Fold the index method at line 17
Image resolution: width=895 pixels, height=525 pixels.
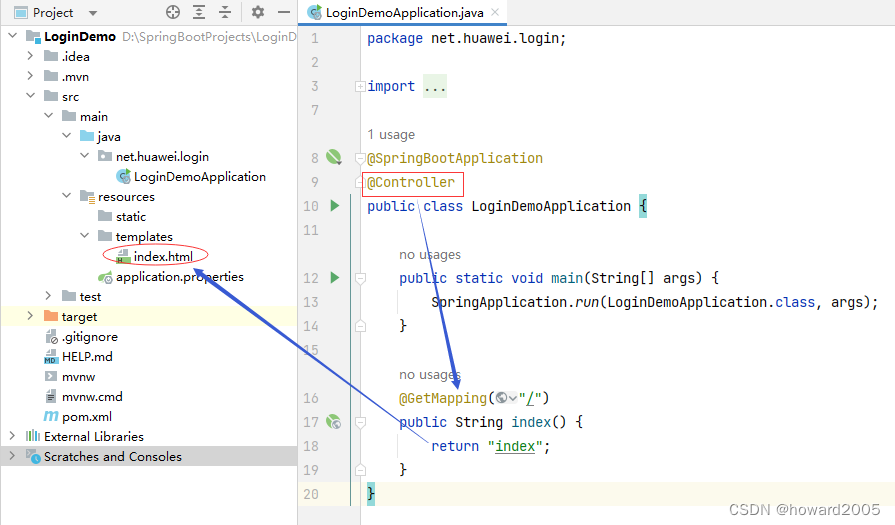tap(360, 422)
